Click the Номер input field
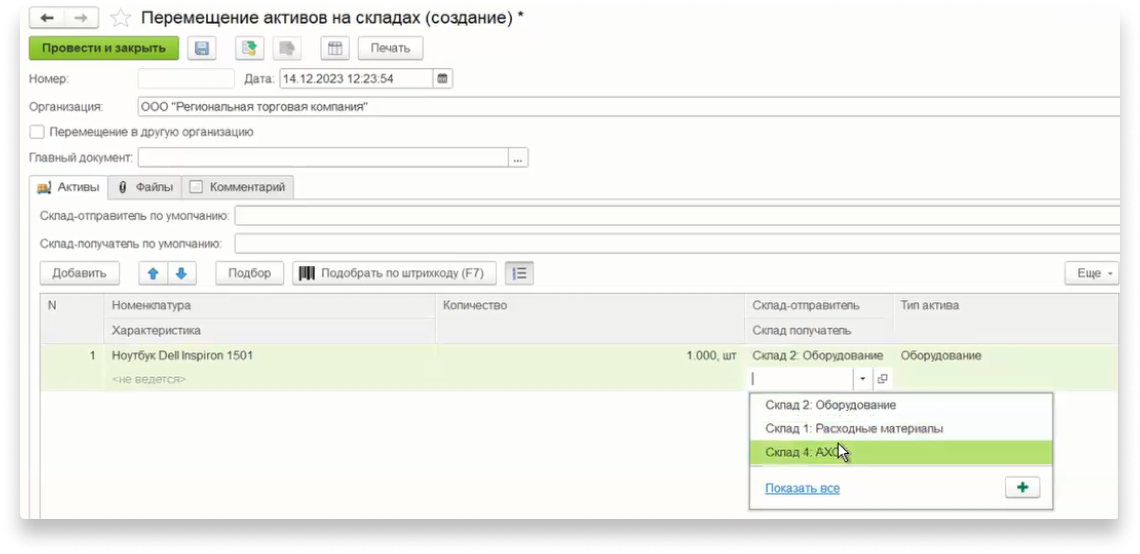1140x554 pixels. coord(186,79)
